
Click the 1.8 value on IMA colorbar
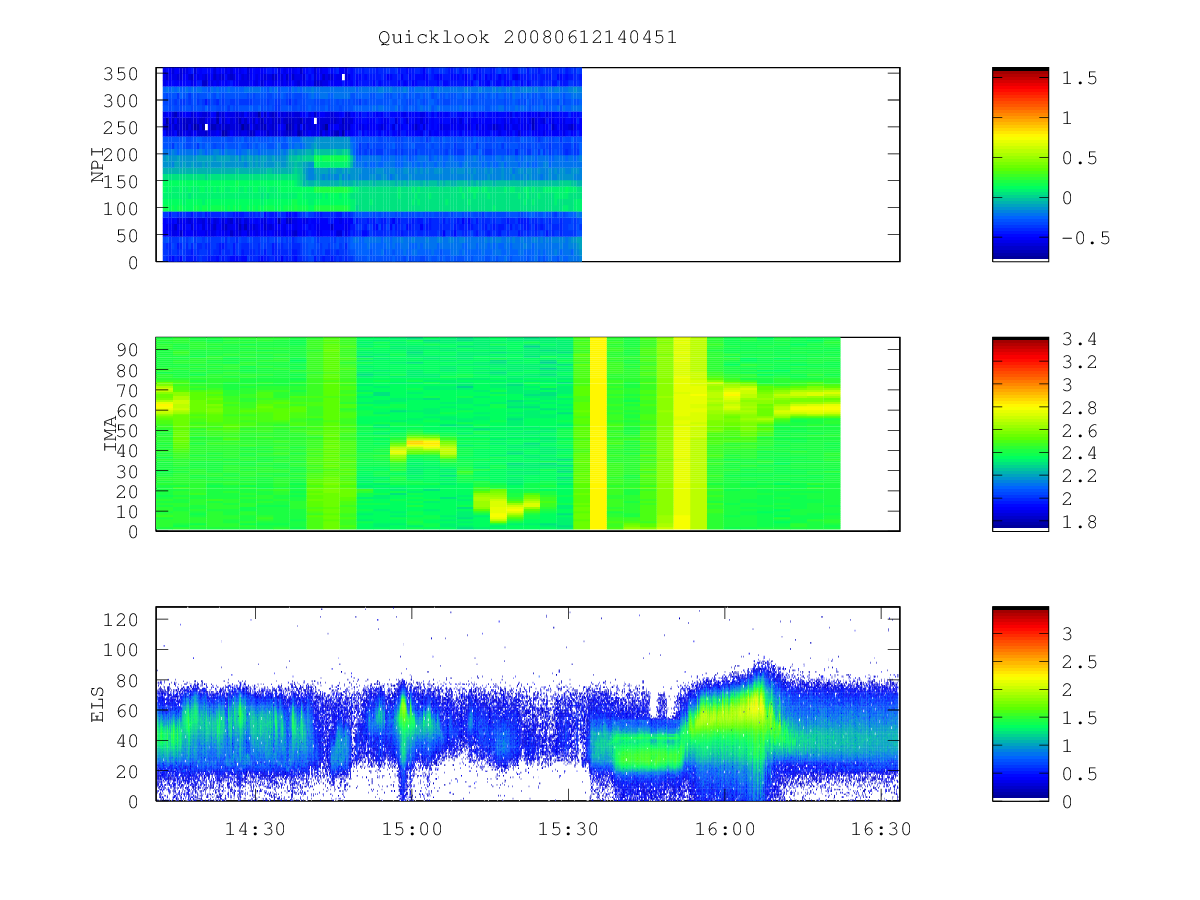pos(1079,521)
